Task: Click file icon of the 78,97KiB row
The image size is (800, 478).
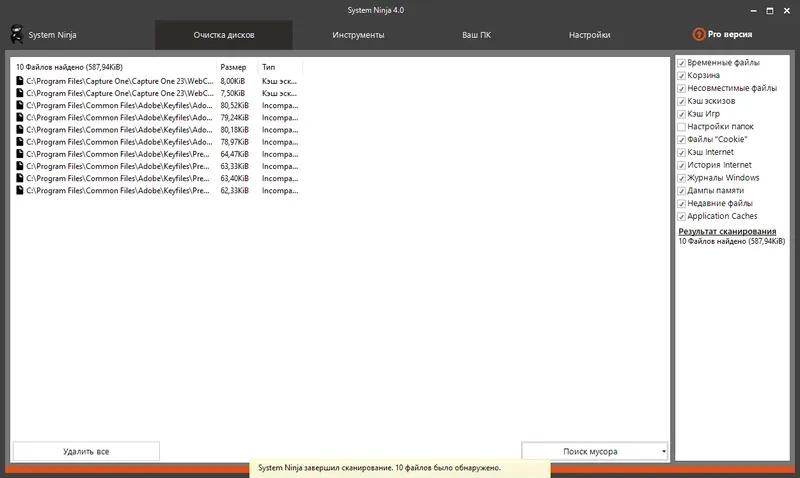Action: pyautogui.click(x=19, y=142)
